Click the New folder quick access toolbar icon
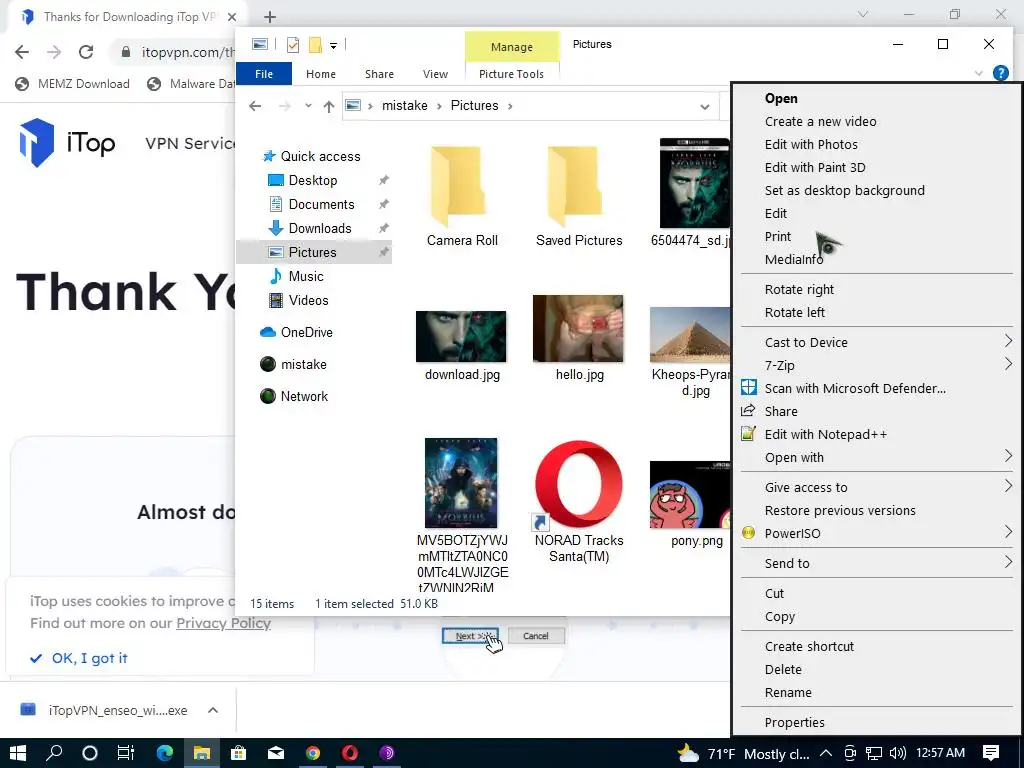Viewport: 1024px width, 768px height. point(315,44)
